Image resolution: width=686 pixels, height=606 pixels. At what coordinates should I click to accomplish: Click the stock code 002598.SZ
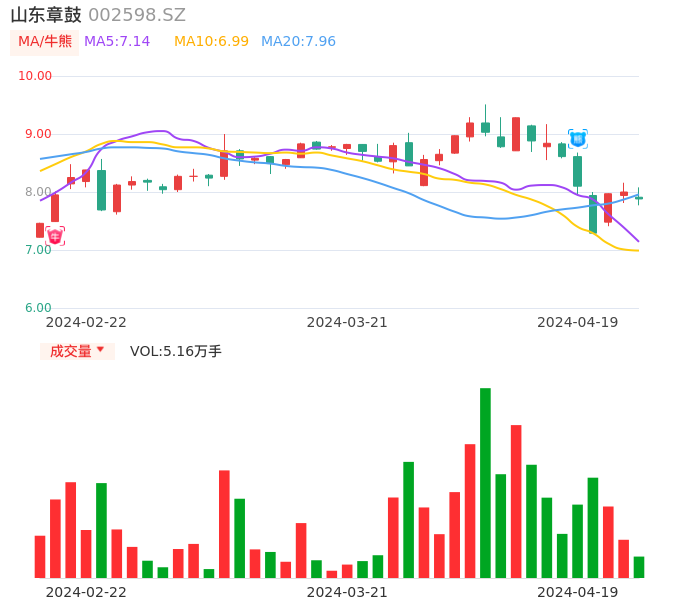click(x=137, y=15)
